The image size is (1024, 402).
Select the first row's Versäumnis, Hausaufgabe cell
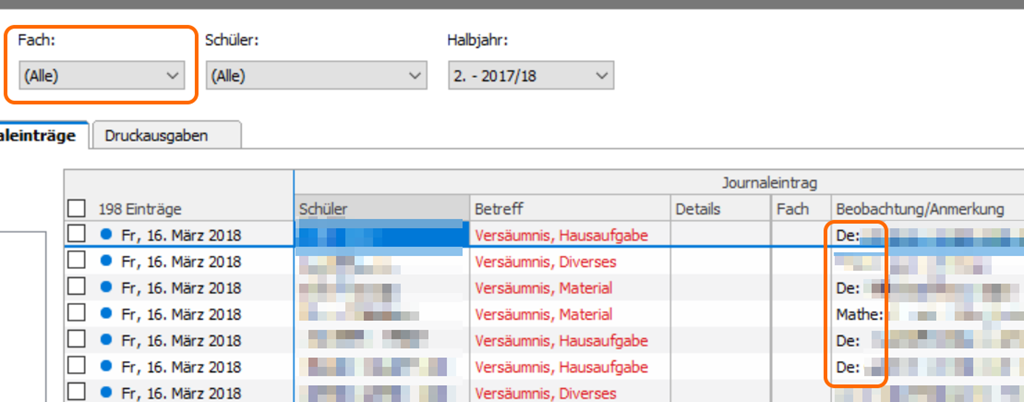[x=567, y=235]
